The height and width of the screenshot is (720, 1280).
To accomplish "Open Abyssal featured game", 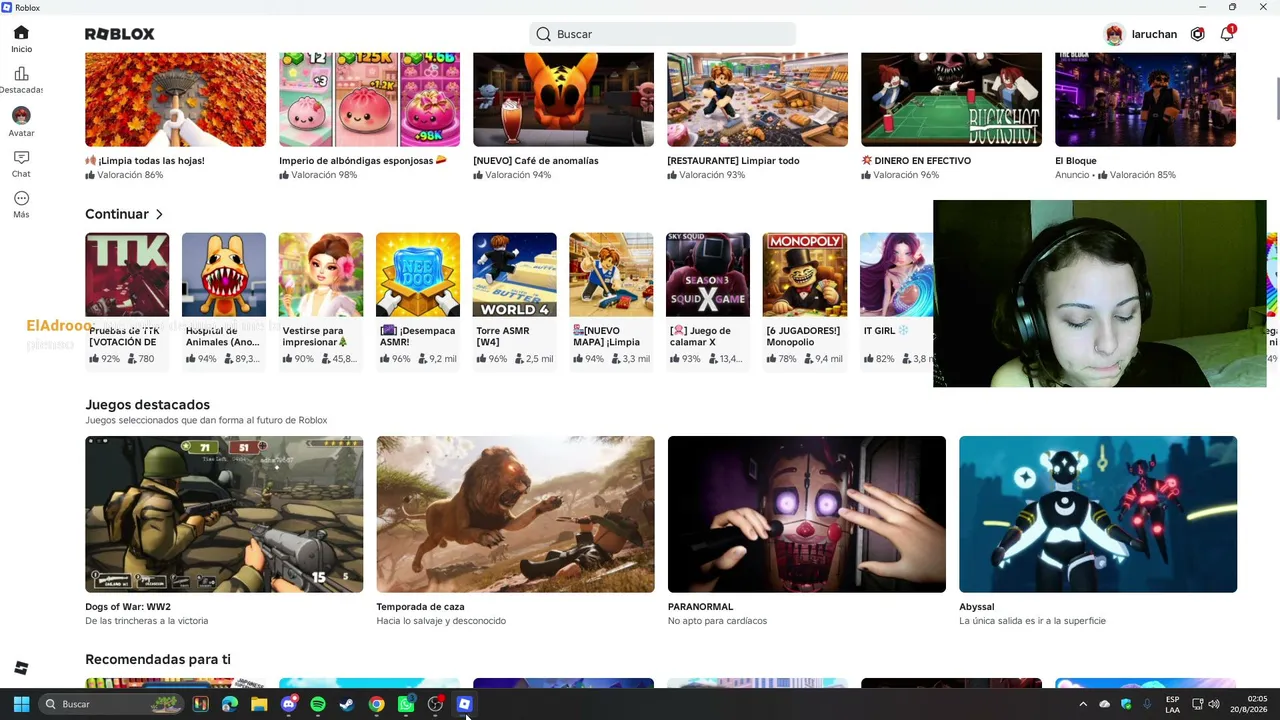I will [1098, 514].
